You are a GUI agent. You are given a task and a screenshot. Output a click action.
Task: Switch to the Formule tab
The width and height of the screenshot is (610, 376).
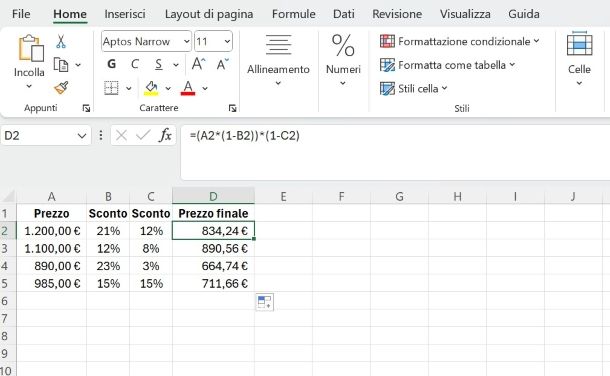294,14
